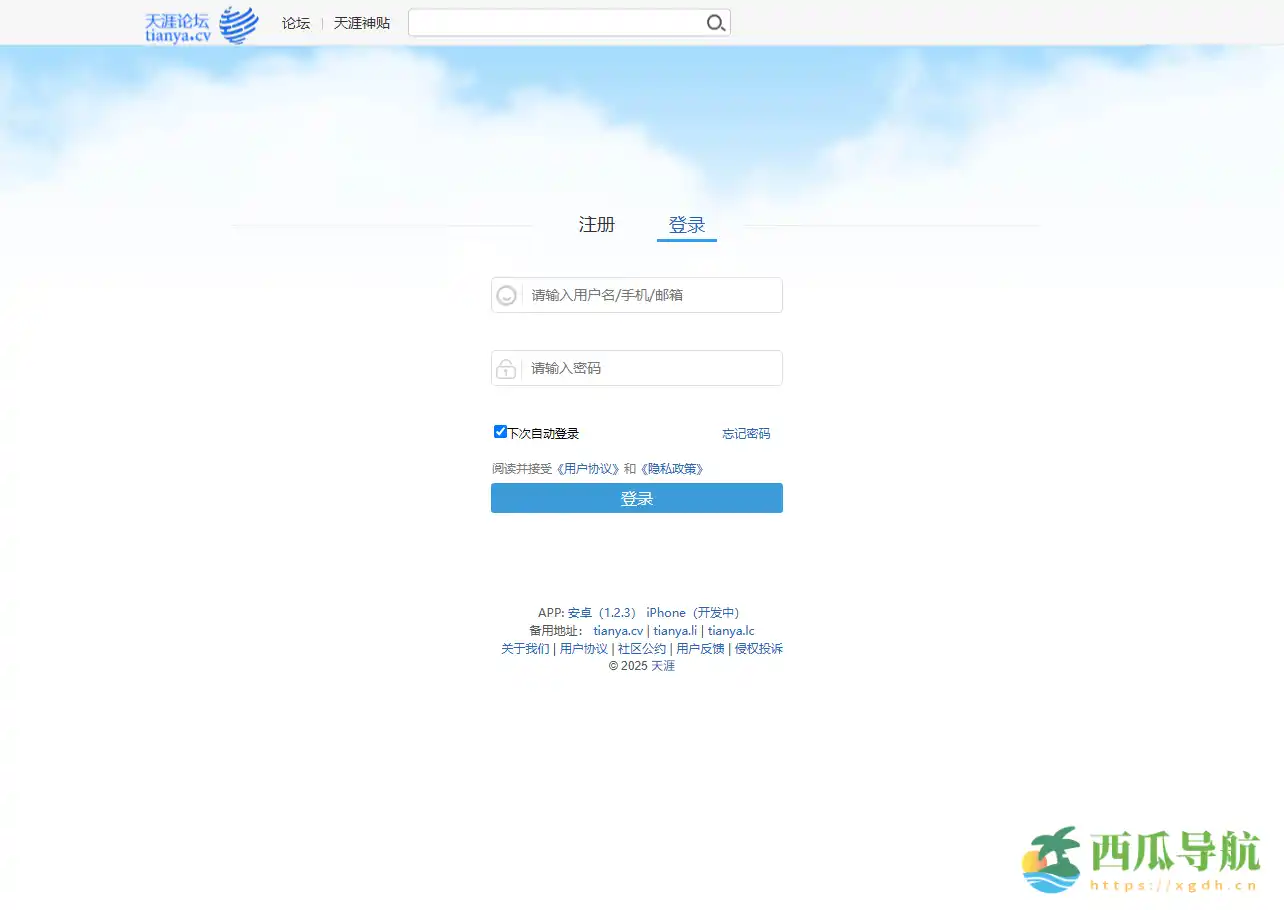This screenshot has width=1284, height=910.
Task: Open the 《隐私政策》 link
Action: [x=673, y=467]
